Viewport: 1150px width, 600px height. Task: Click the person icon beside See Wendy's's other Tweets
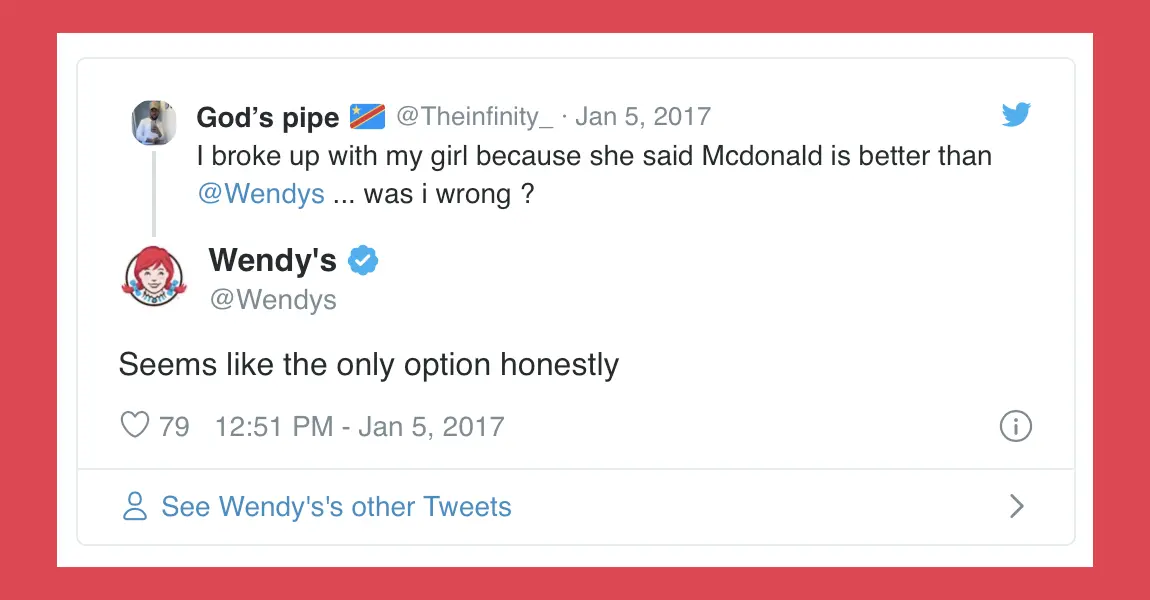(x=134, y=506)
